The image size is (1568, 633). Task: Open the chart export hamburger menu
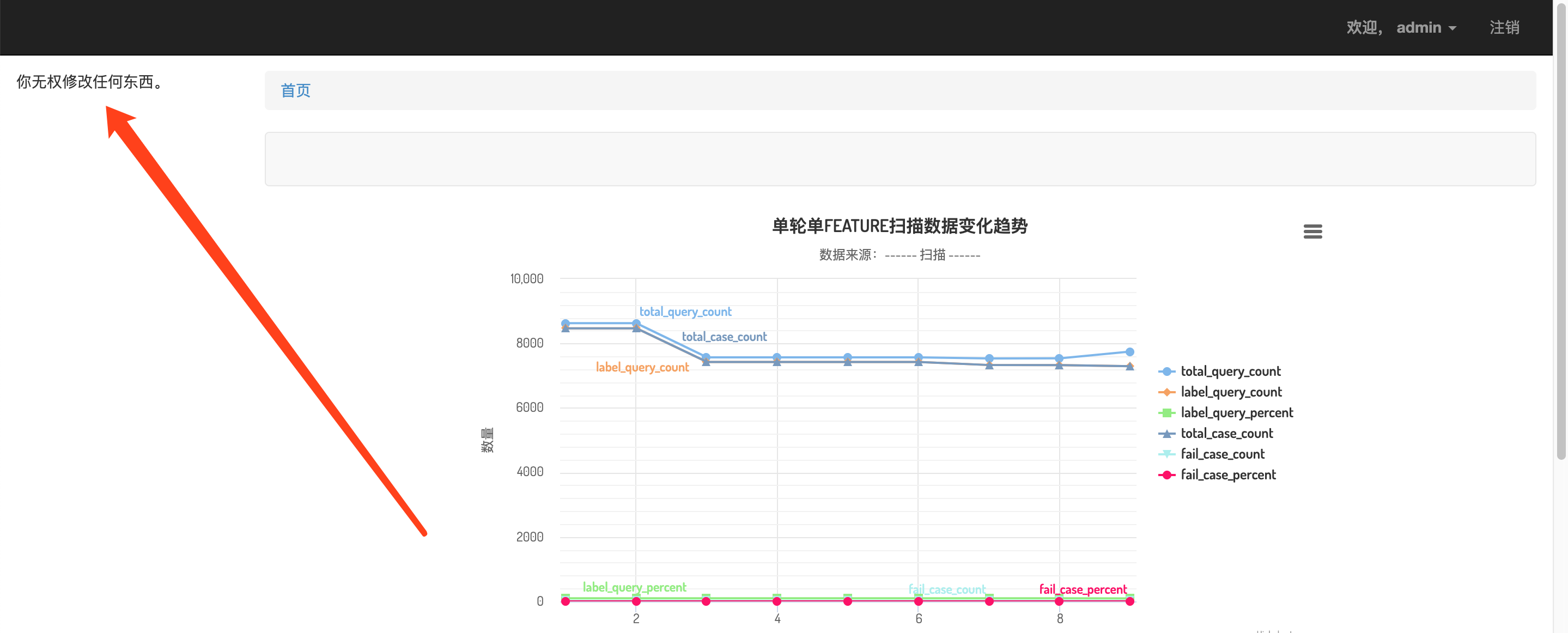pos(1313,232)
